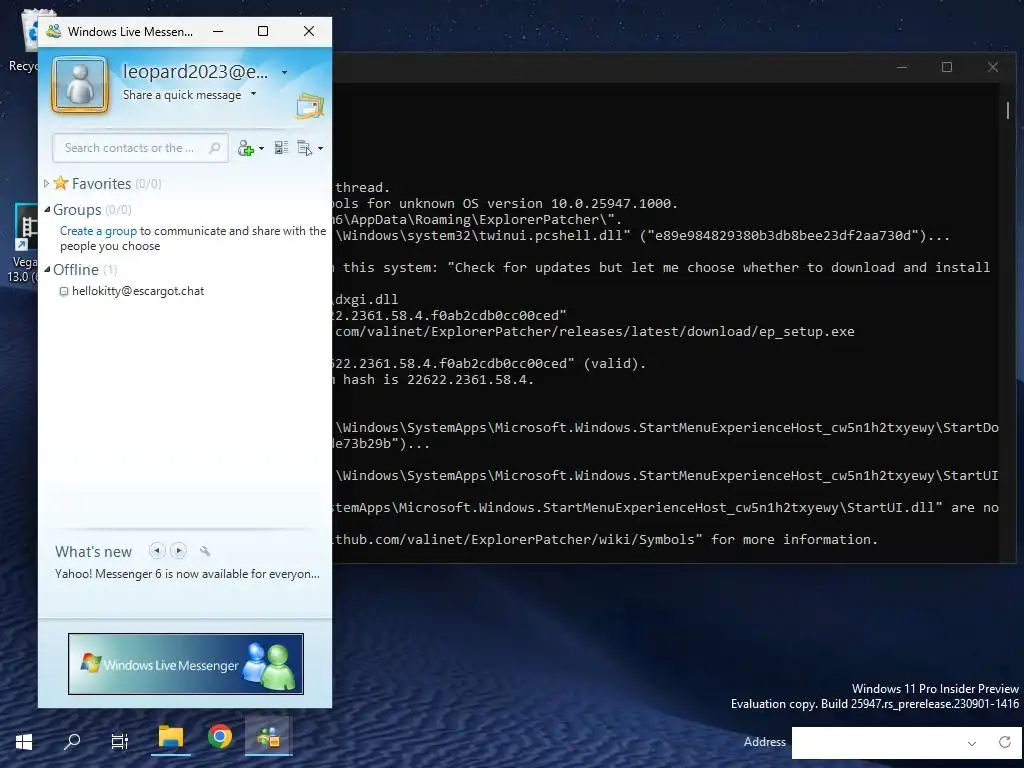Open the Windows Start button
1024x768 pixels.
pos(24,741)
